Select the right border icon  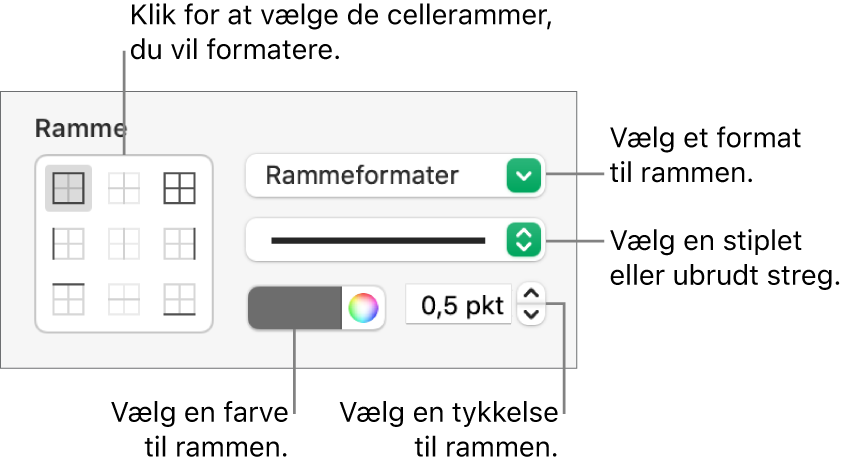click(x=180, y=243)
